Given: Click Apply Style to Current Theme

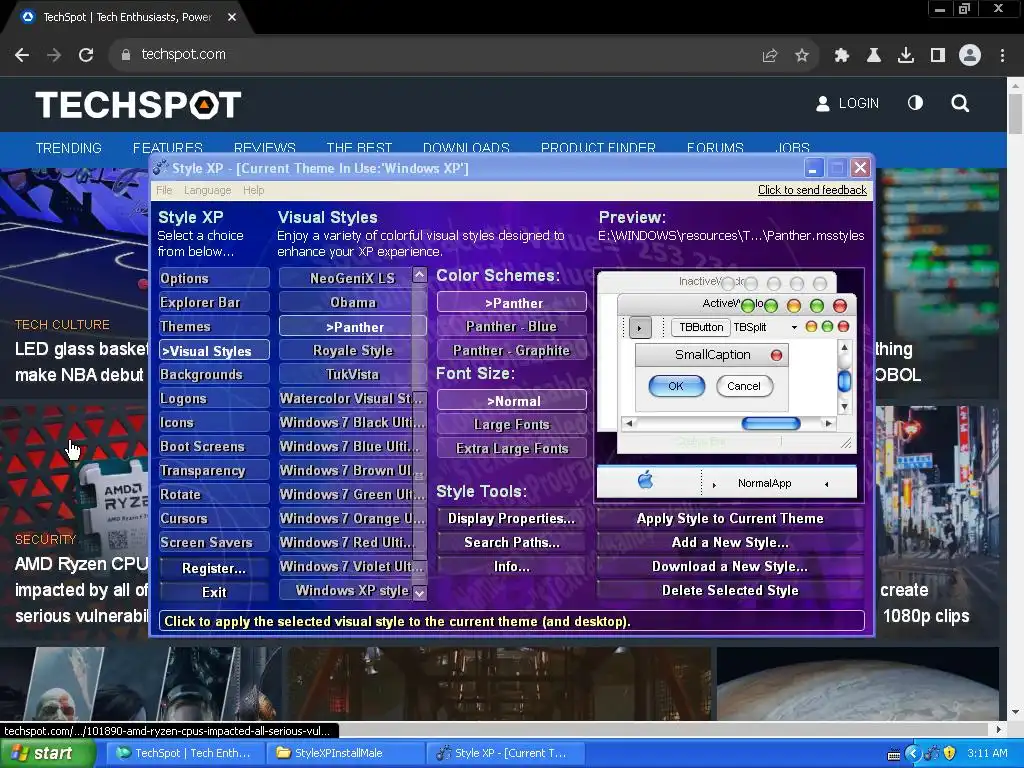Looking at the screenshot, I should pyautogui.click(x=730, y=519).
